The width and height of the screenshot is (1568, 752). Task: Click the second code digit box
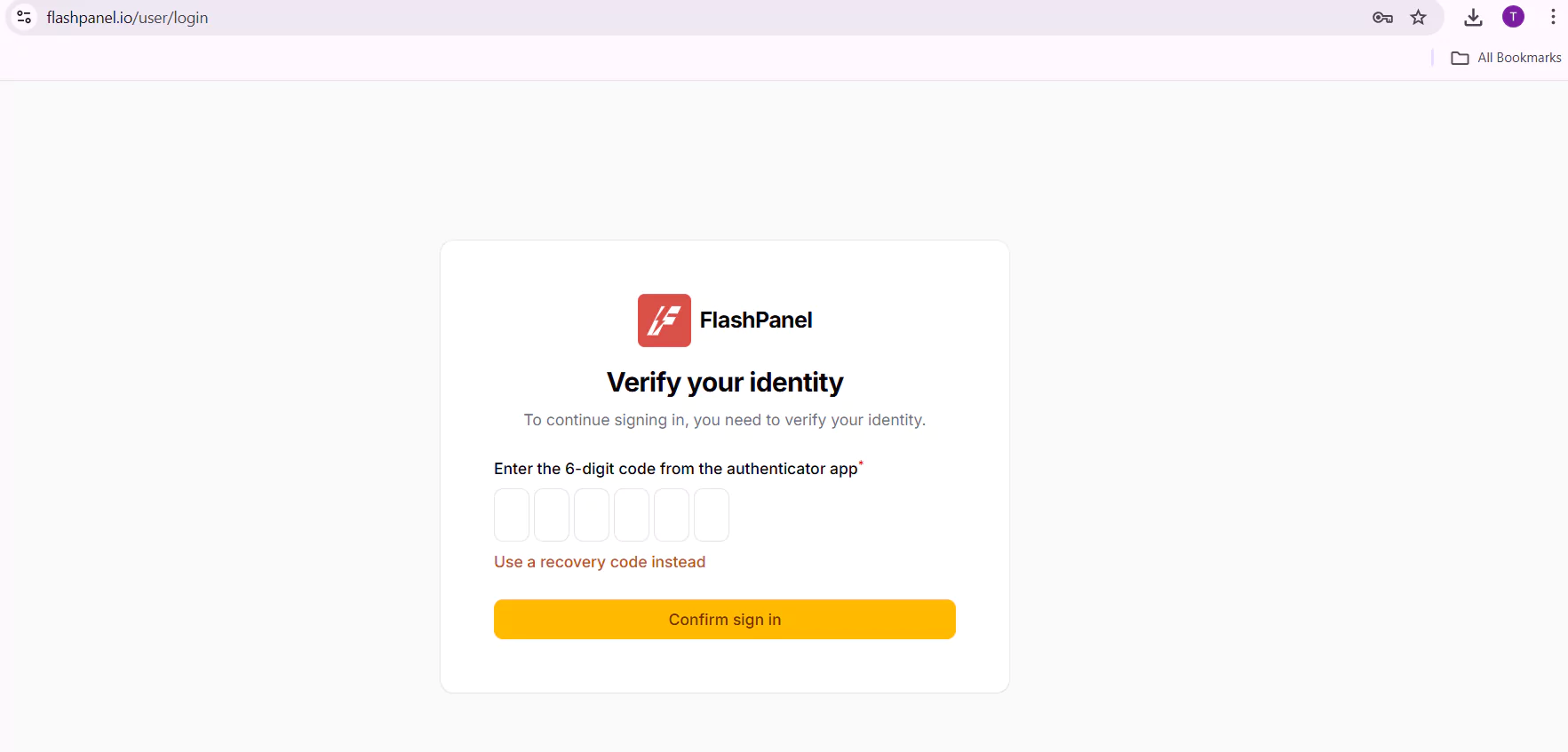552,515
